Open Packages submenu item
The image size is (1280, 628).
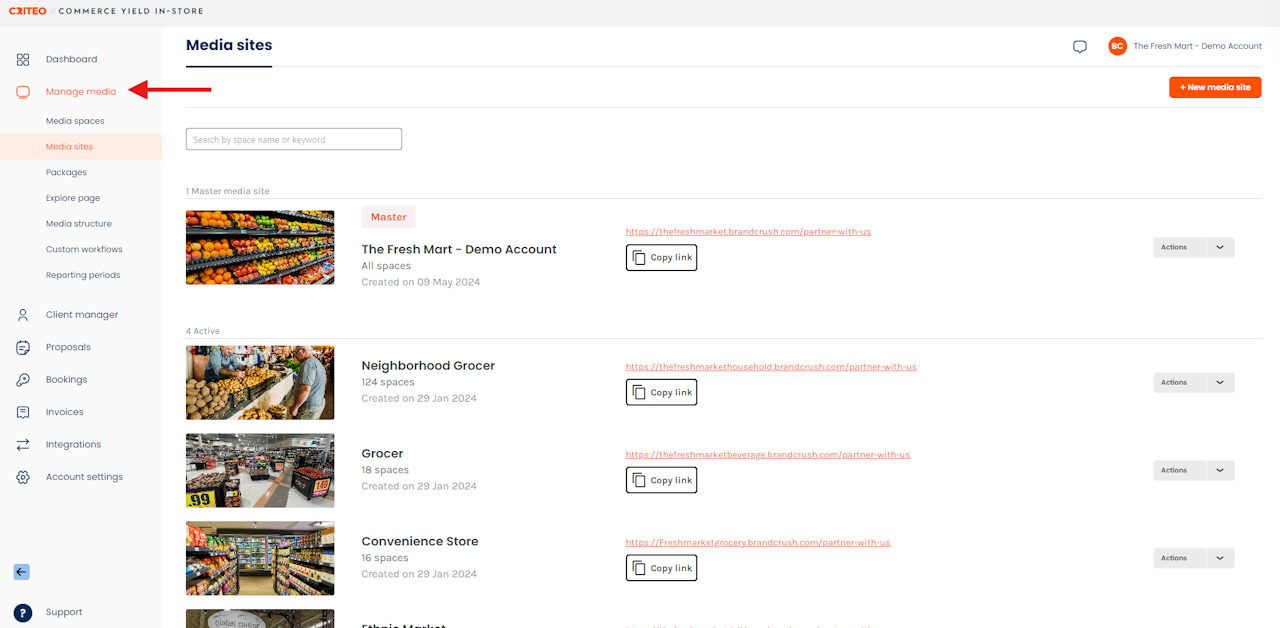click(x=66, y=172)
